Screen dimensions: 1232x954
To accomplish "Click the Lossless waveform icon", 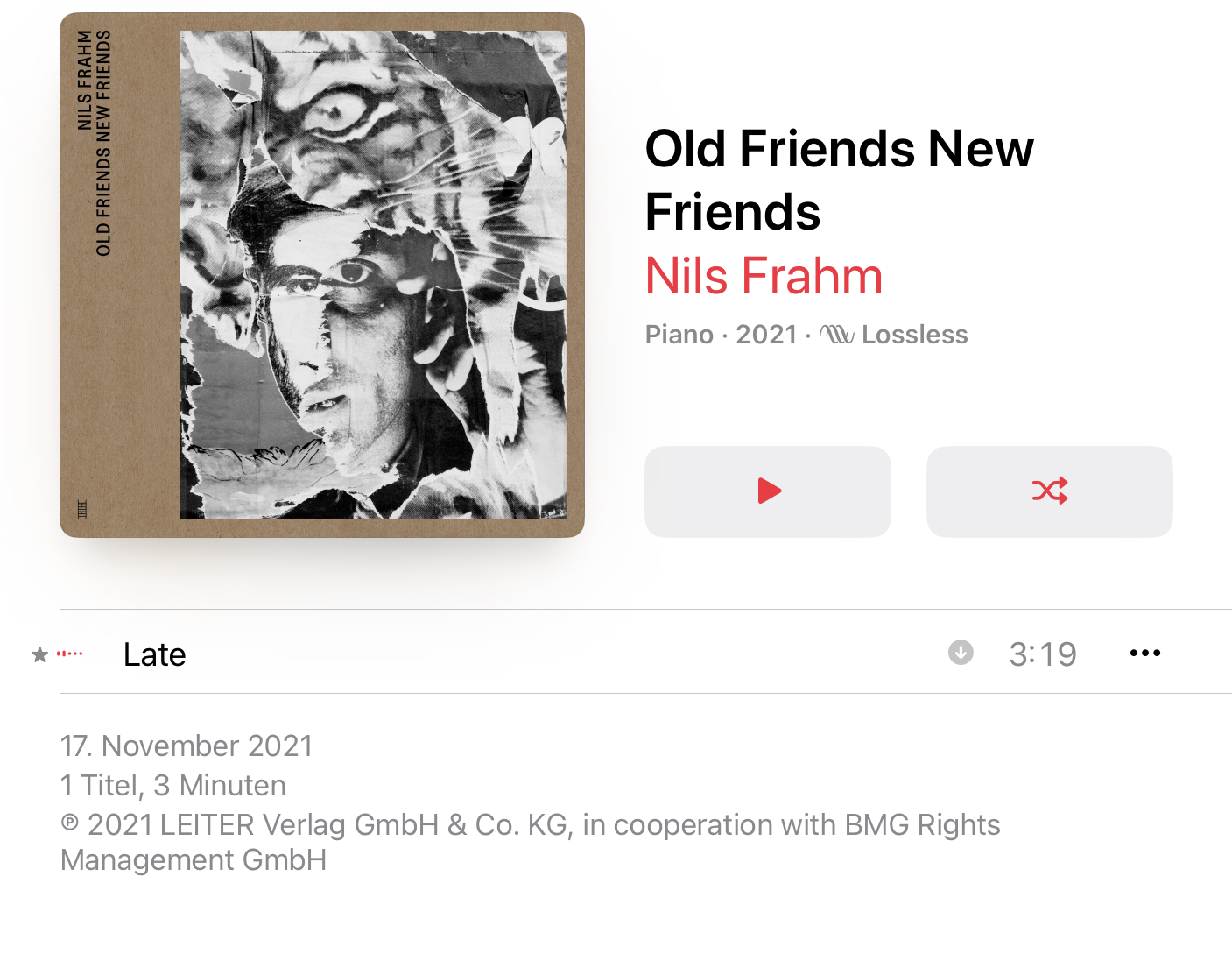I will (836, 335).
